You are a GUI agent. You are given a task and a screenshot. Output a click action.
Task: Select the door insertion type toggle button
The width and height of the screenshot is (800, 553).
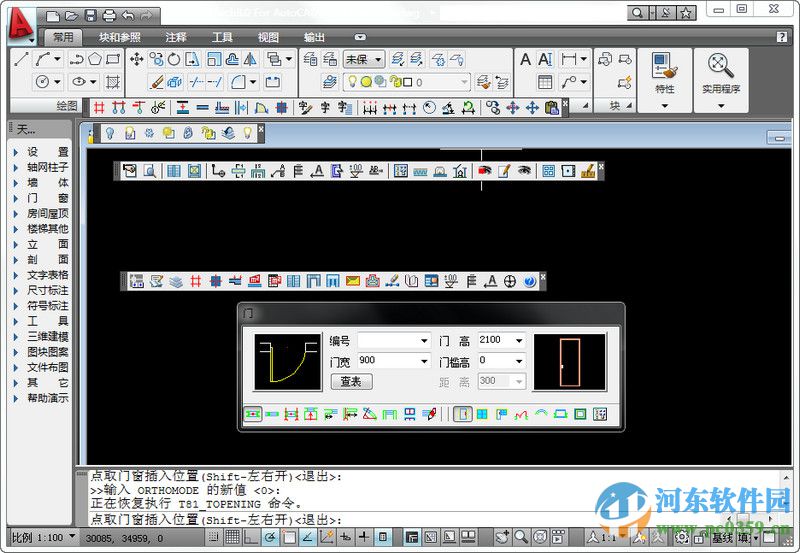463,414
